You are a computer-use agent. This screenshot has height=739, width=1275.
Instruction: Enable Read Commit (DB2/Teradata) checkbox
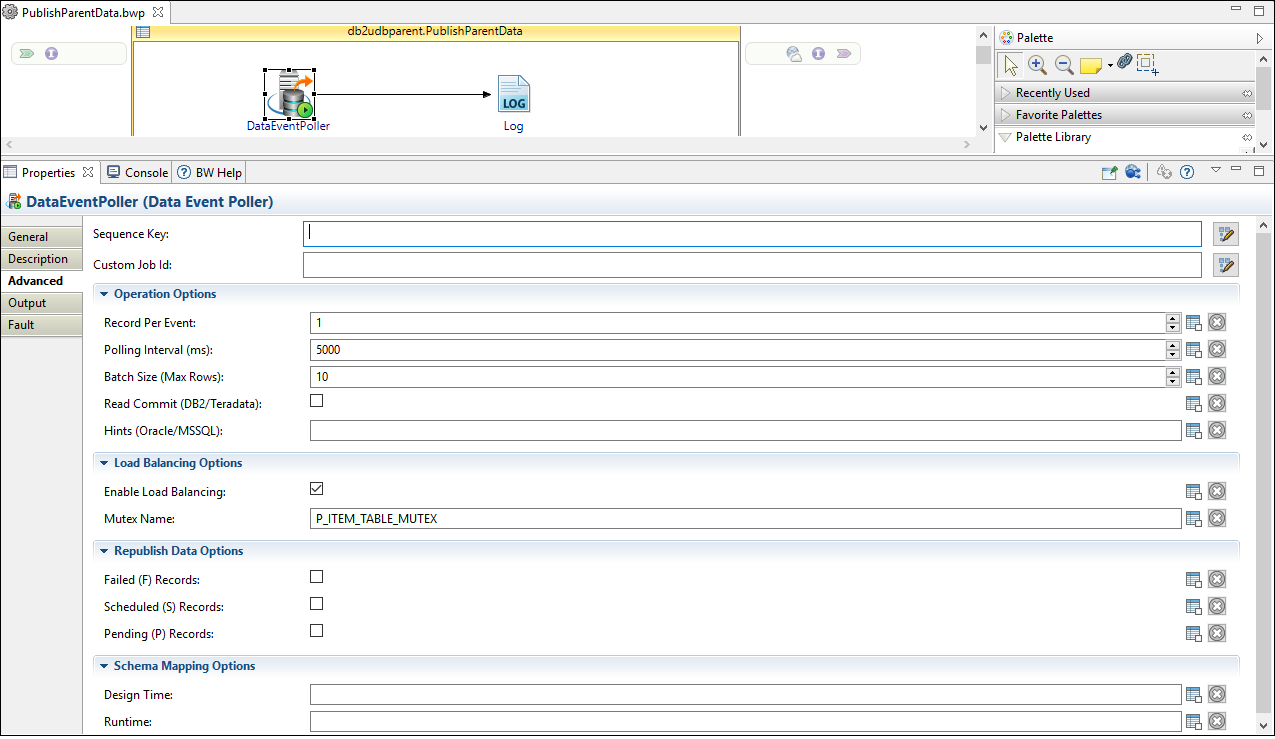[317, 400]
